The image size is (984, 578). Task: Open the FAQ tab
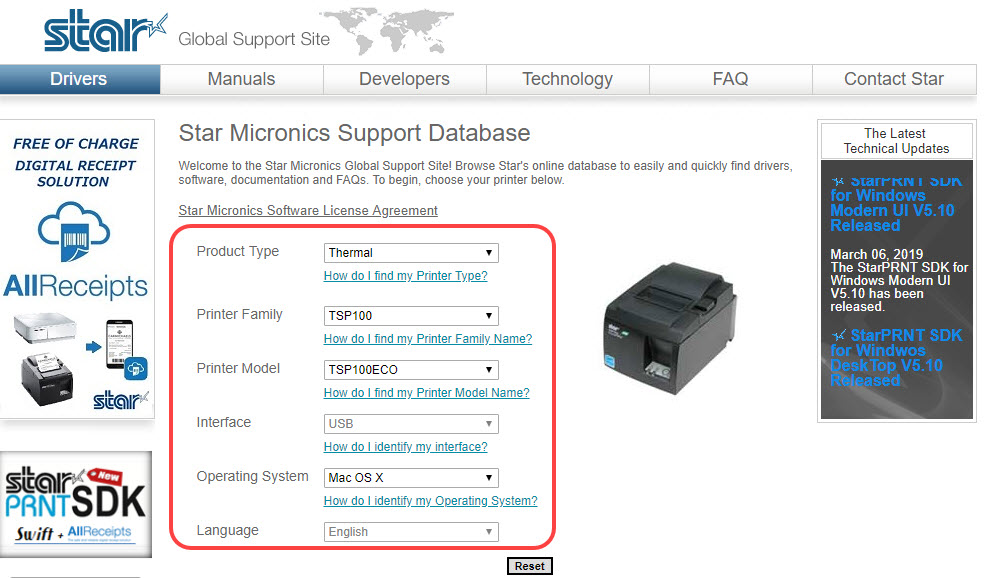[x=730, y=79]
